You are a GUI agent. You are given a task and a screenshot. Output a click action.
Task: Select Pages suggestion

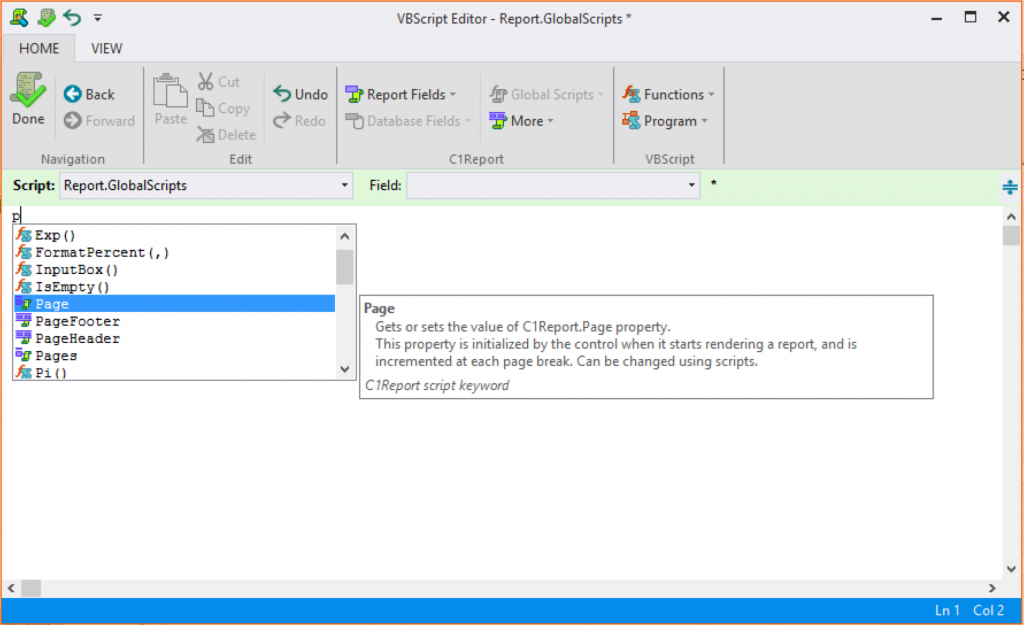click(175, 356)
